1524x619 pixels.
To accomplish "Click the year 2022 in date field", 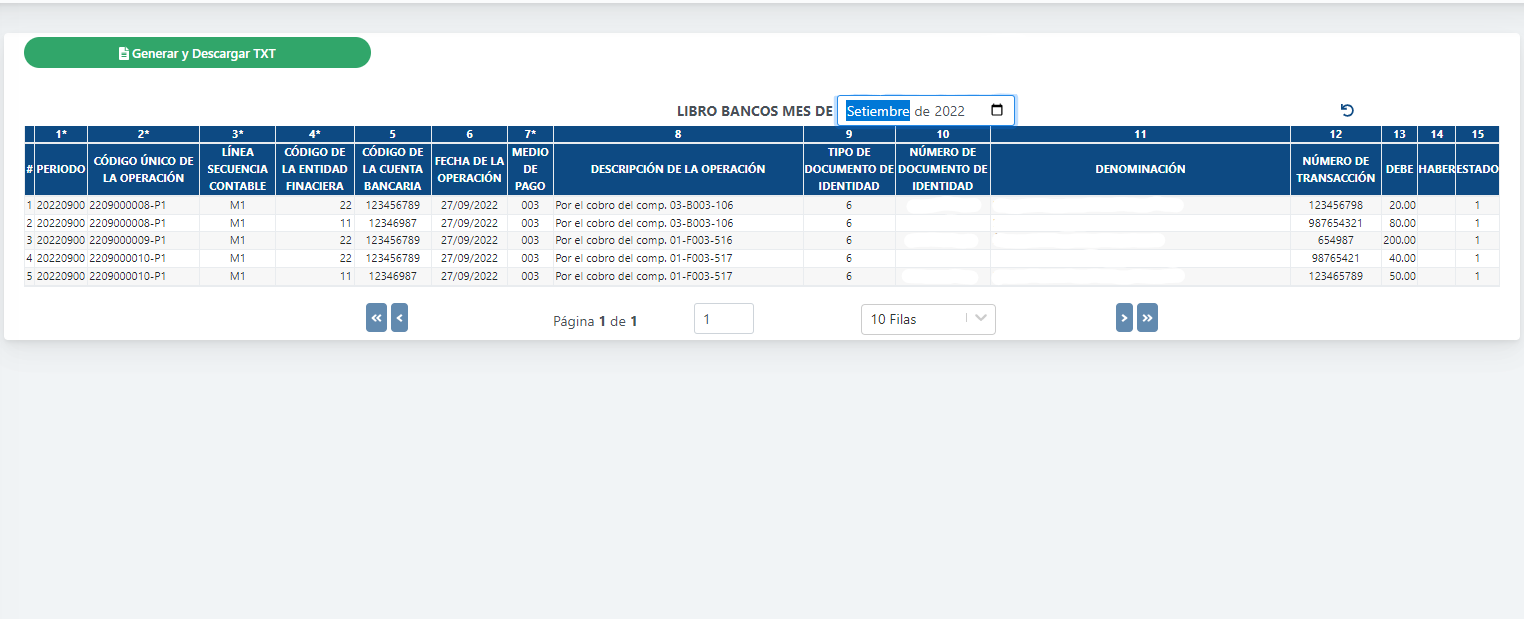I will (949, 111).
